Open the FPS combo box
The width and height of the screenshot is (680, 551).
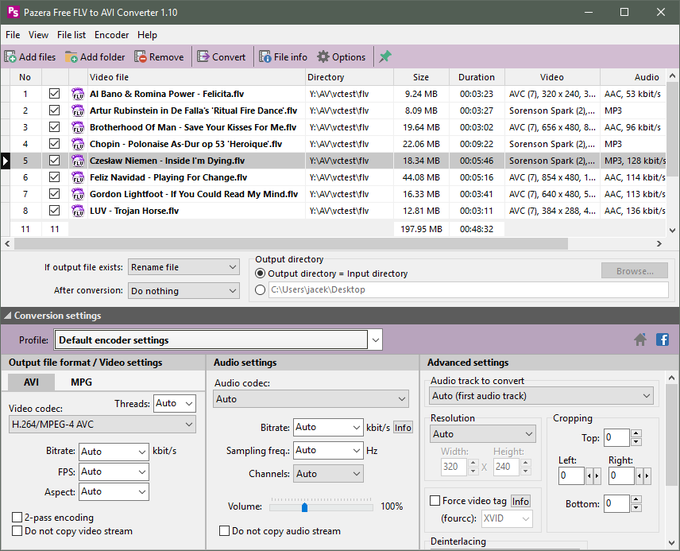click(x=114, y=472)
